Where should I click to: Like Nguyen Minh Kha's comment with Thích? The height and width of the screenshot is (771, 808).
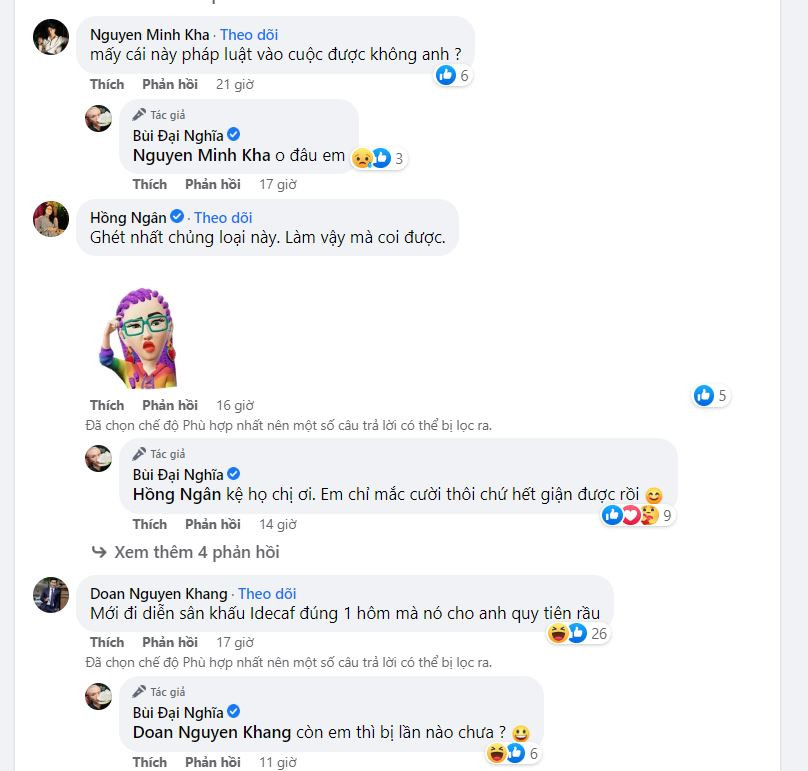[107, 84]
